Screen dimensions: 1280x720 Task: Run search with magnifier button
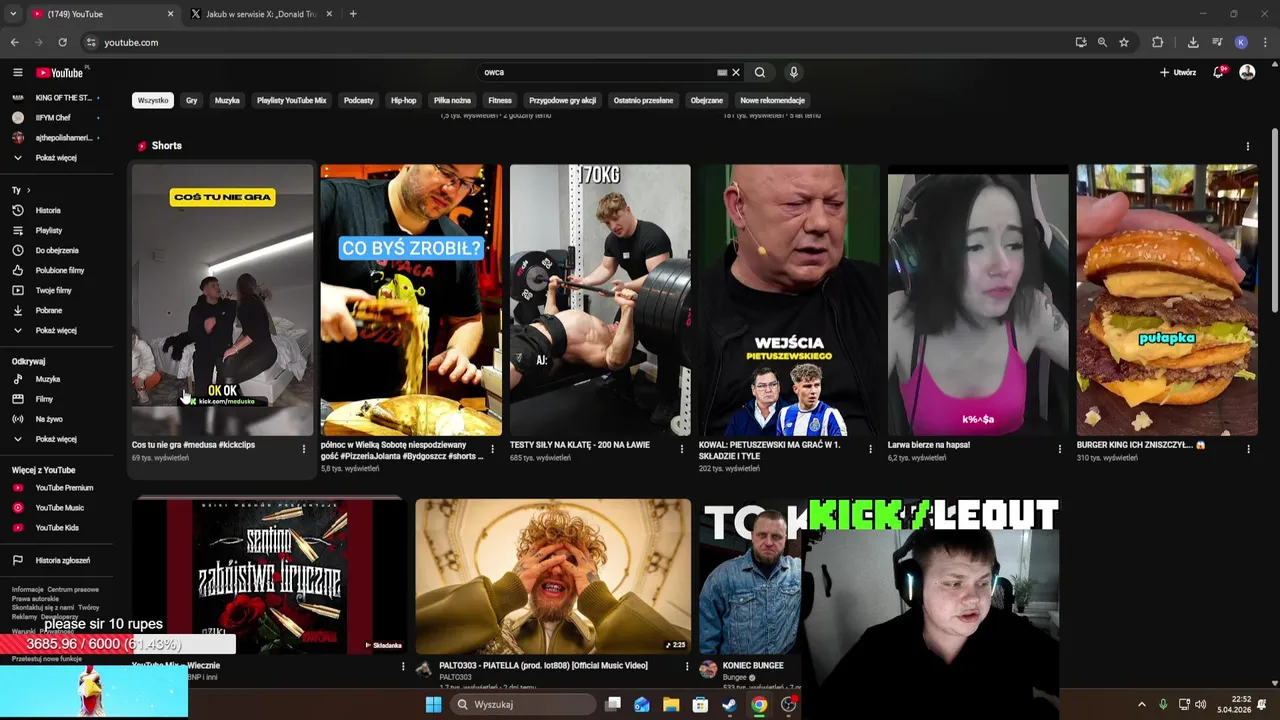click(760, 72)
